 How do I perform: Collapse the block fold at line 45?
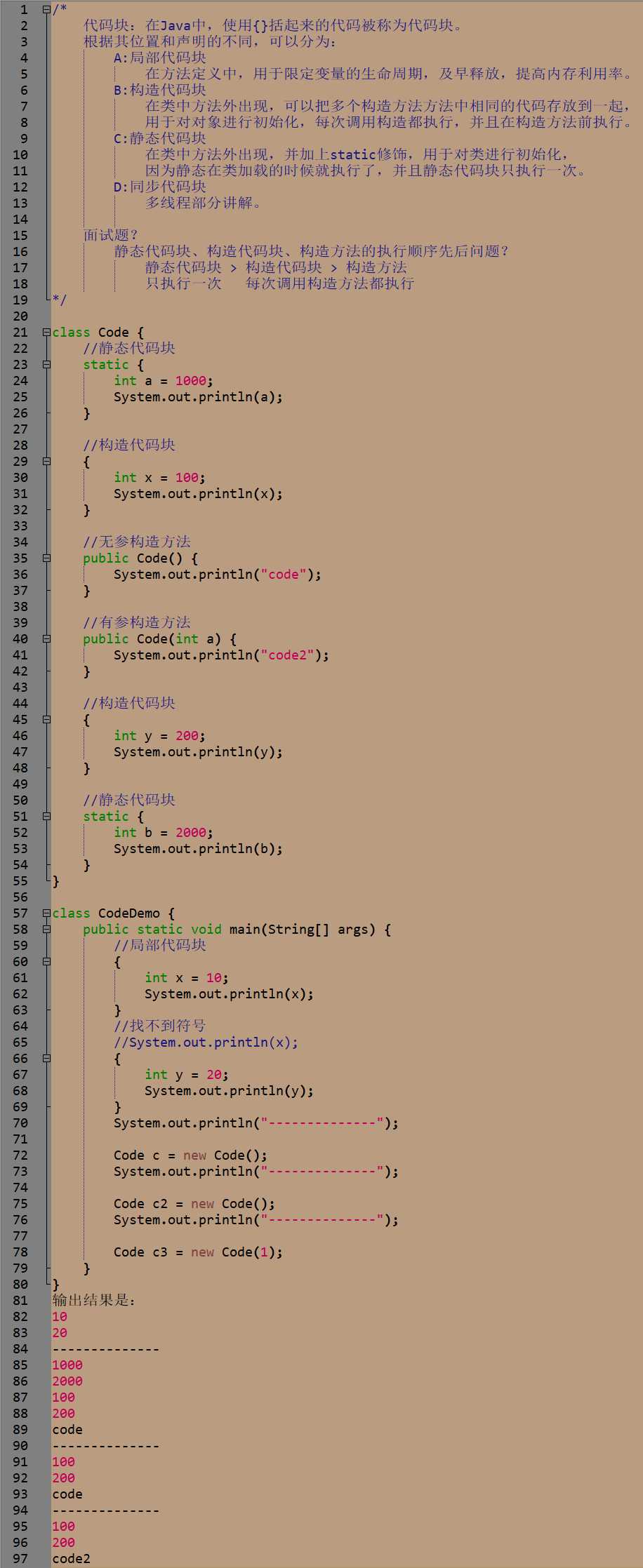point(46,720)
